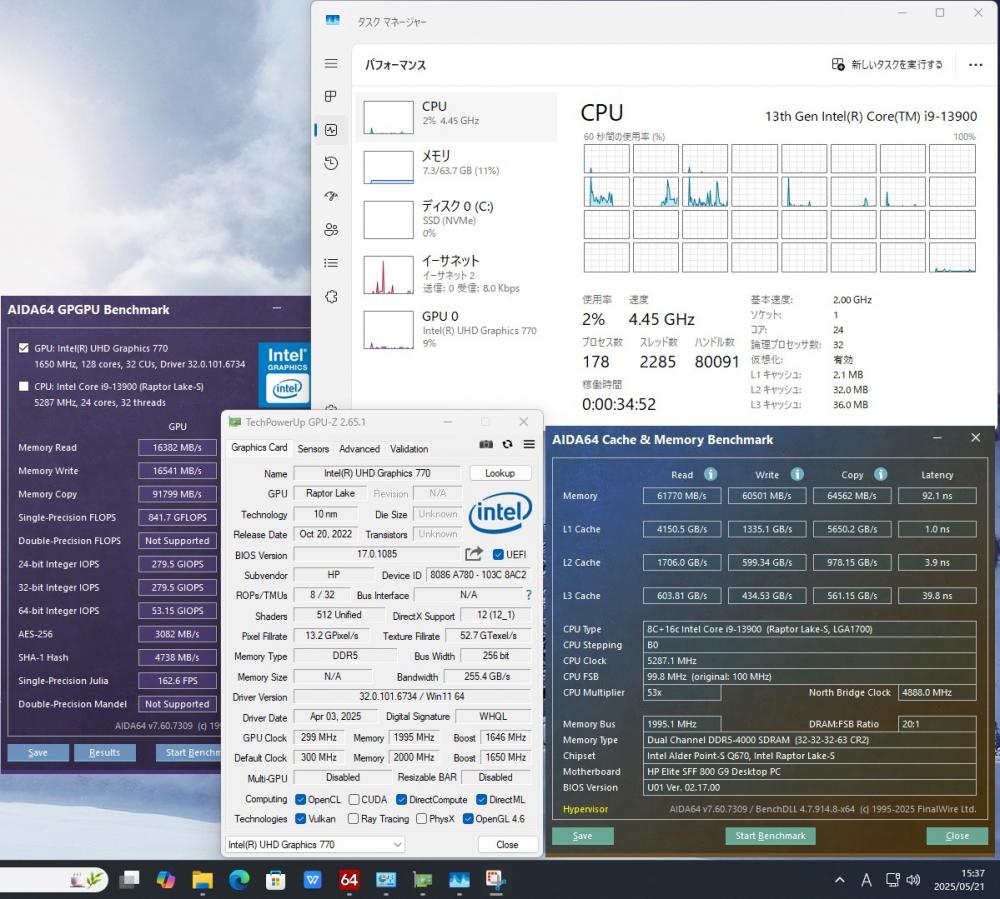Open Processes page icon in Task Manager sidebar
1000x899 pixels.
330,96
